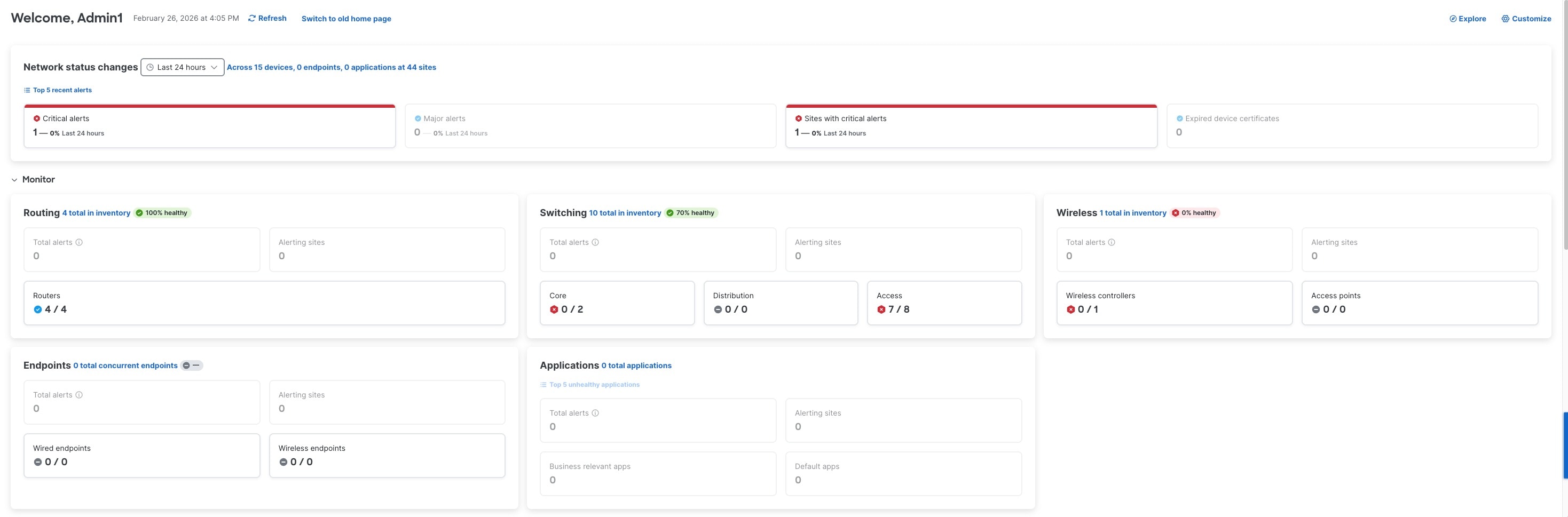Select the Expired device certificates card
Image resolution: width=1568 pixels, height=517 pixels.
1352,126
